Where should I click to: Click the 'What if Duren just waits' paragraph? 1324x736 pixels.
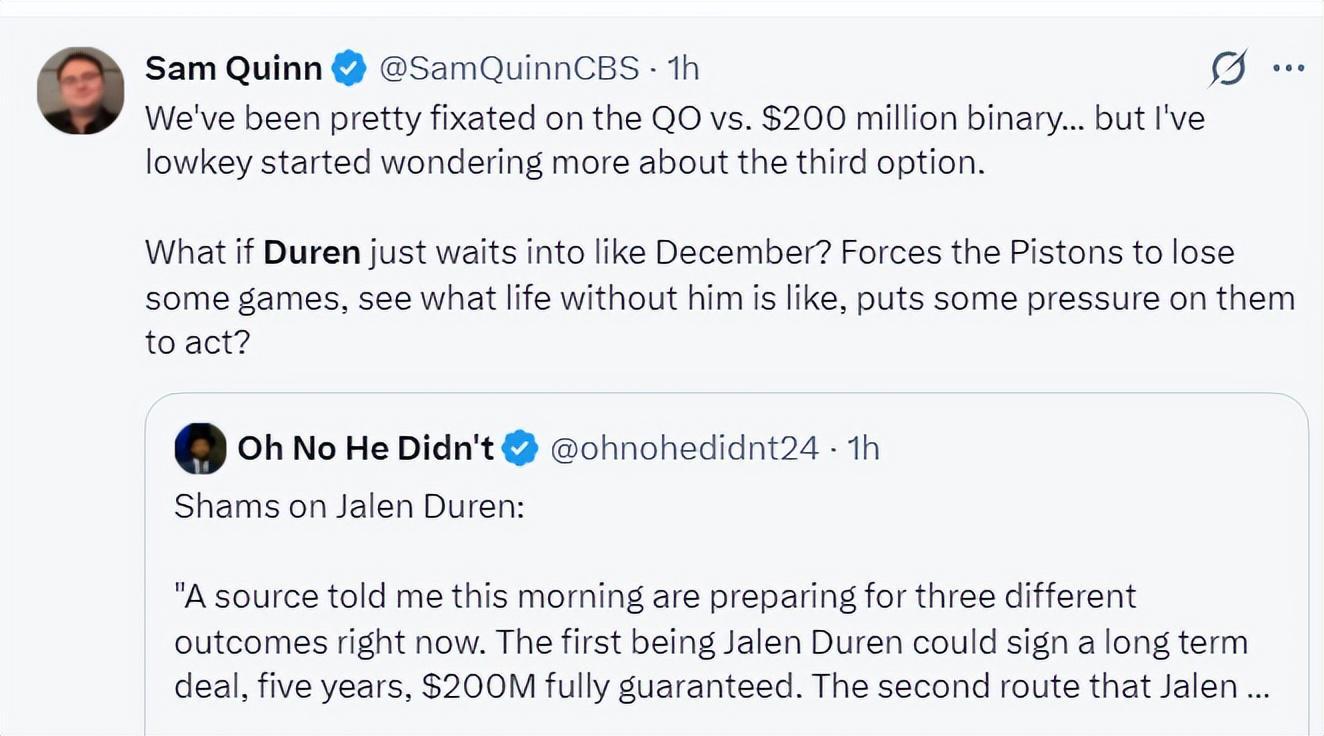720,298
